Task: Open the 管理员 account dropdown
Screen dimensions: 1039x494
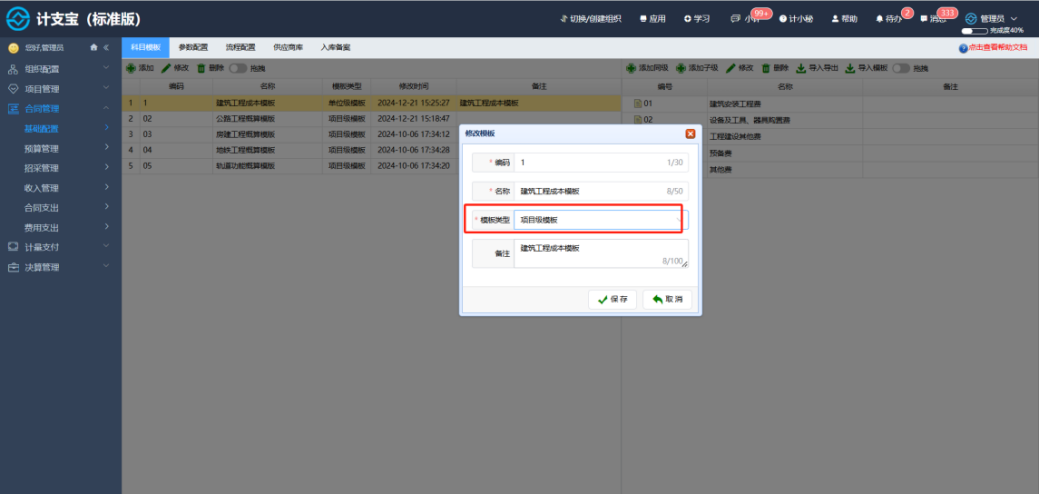Action: coord(991,19)
